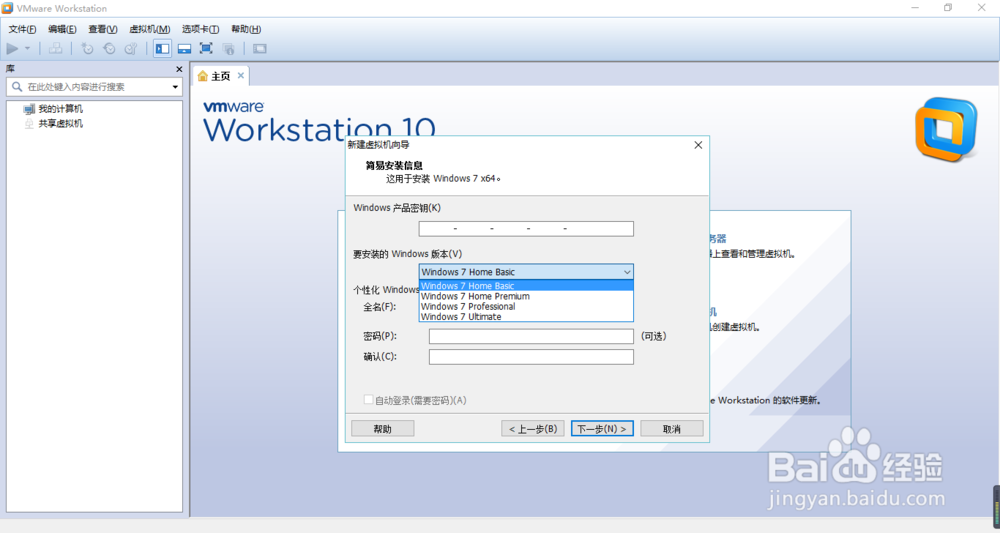Viewport: 1000px width, 533px height.
Task: Close the 新建虚拟机向导 dialog
Action: (x=698, y=145)
